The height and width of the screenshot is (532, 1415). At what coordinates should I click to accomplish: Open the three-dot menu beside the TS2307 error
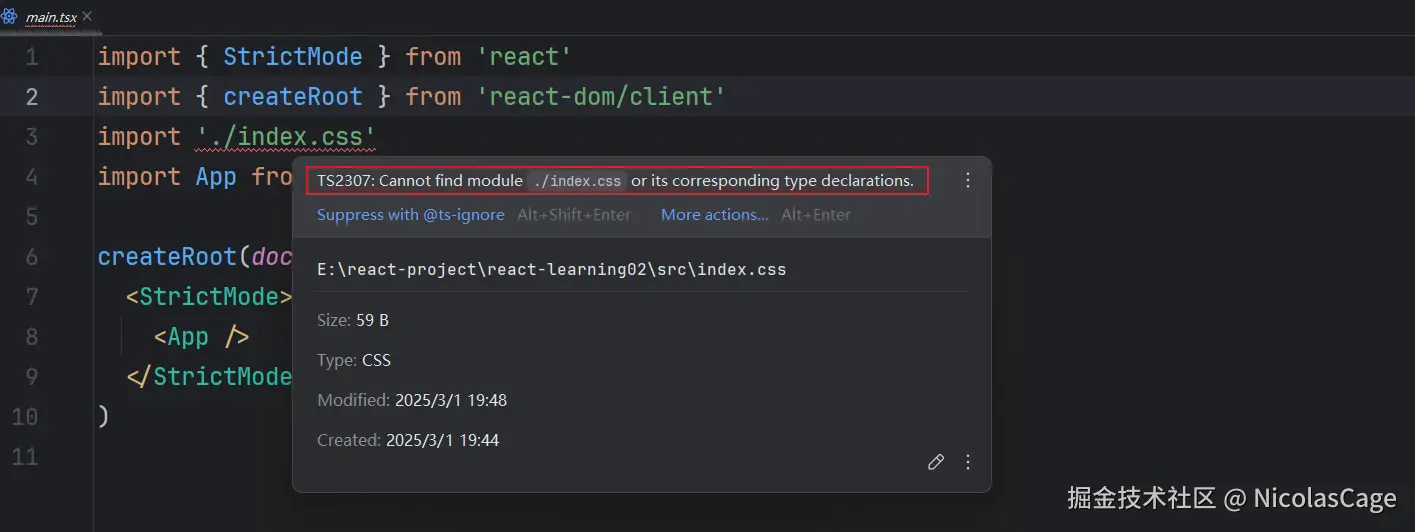[967, 181]
